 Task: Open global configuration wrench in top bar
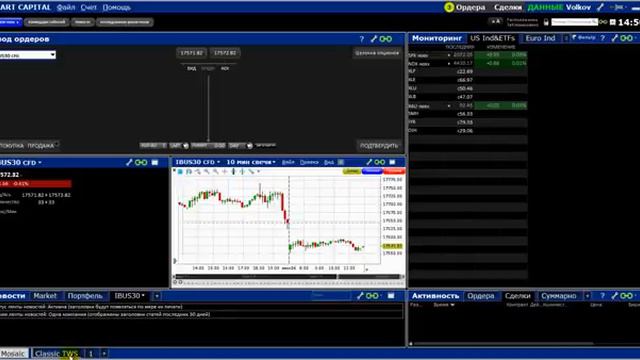click(600, 7)
